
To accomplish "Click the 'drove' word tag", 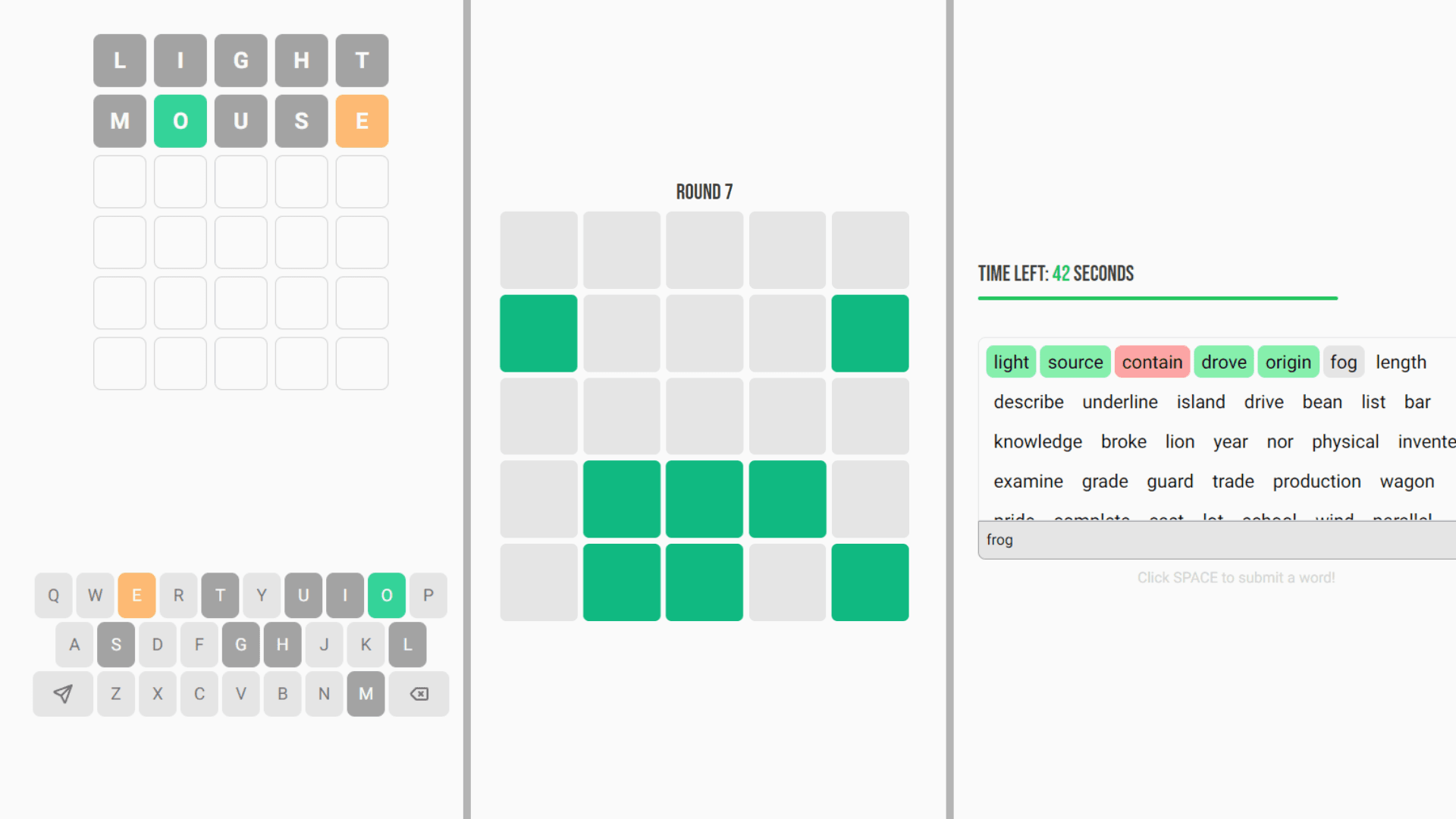I will tap(1223, 361).
